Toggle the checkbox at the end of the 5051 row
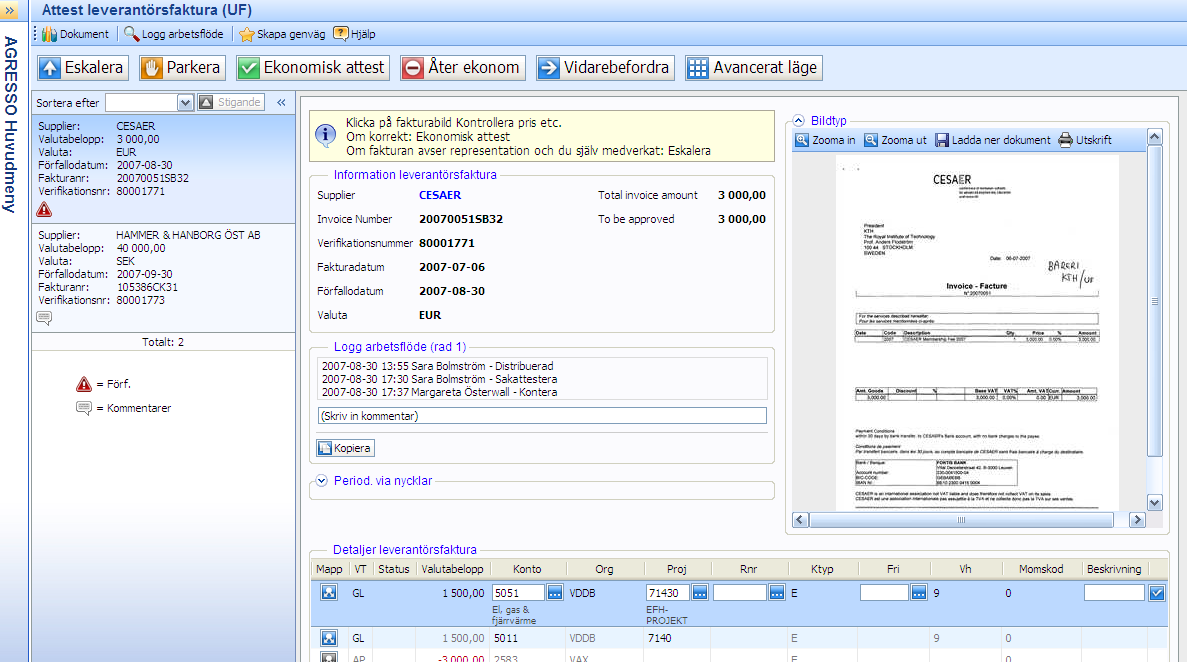 (1157, 593)
